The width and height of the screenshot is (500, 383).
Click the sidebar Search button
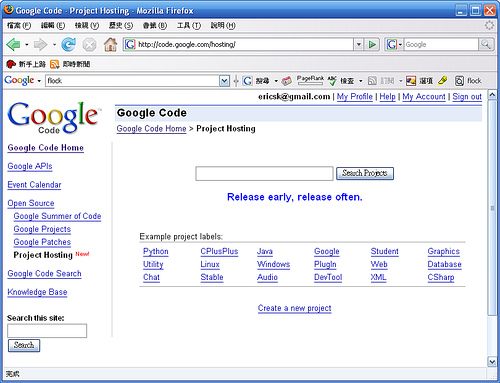pyautogui.click(x=24, y=345)
